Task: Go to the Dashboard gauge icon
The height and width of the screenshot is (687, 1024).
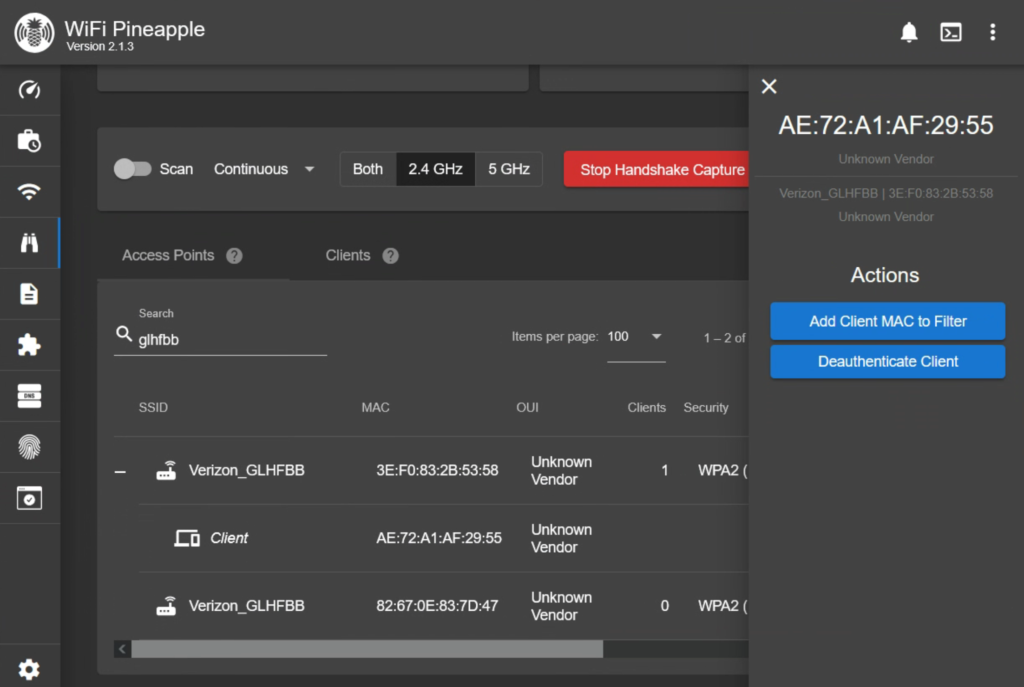Action: click(x=29, y=89)
